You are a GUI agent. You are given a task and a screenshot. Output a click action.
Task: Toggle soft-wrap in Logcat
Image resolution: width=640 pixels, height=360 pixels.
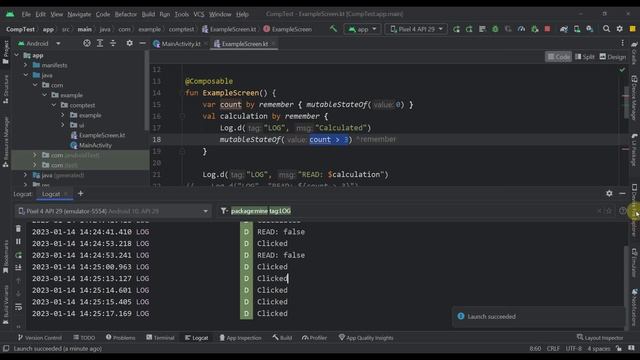coord(18,307)
